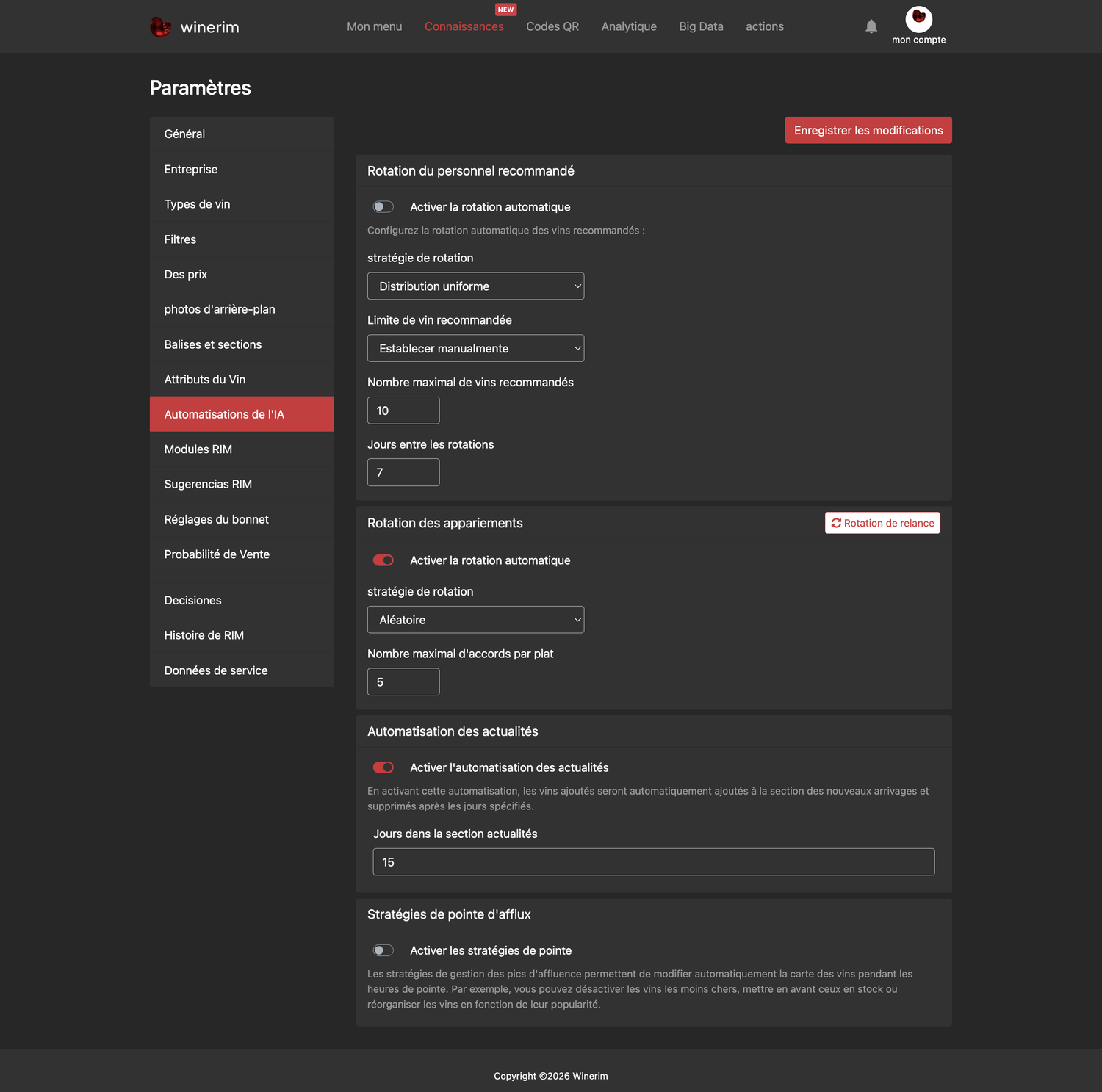Click Jours entre les rotations field

(x=403, y=472)
